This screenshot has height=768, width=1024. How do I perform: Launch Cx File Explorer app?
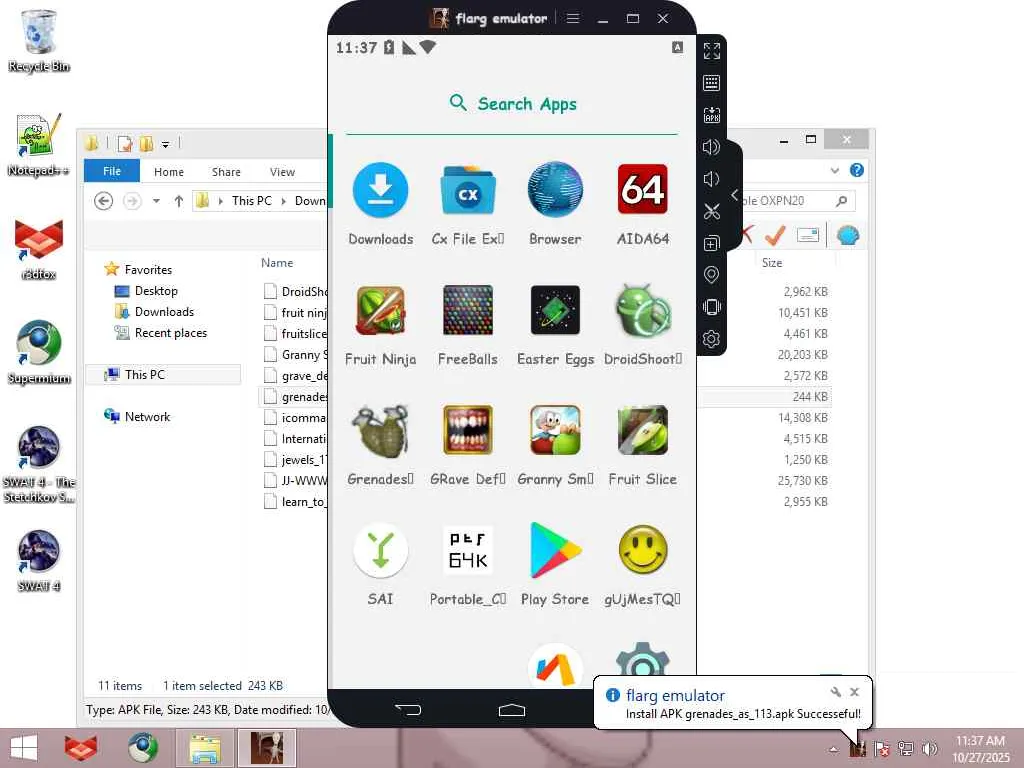[x=468, y=190]
